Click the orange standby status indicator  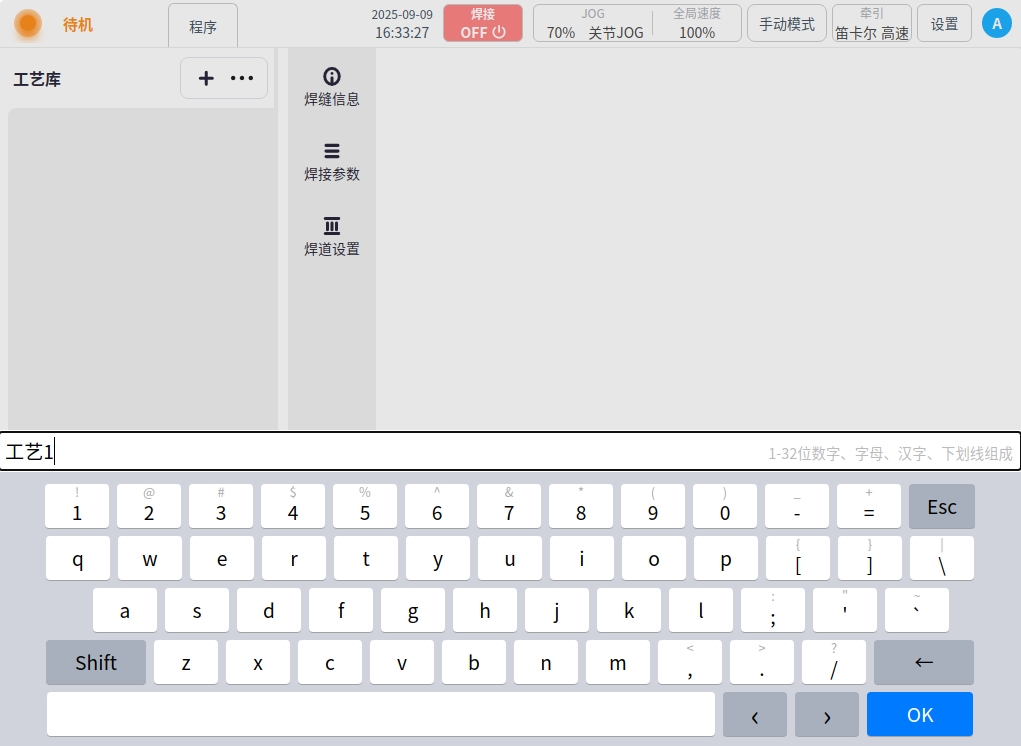click(28, 24)
